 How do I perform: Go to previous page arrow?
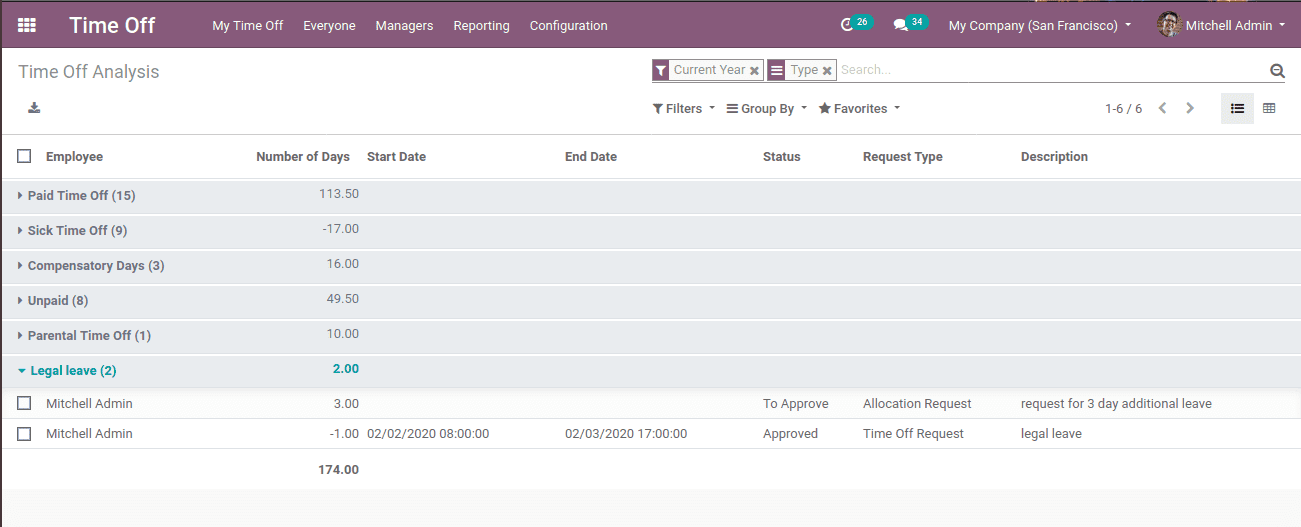pyautogui.click(x=1162, y=108)
